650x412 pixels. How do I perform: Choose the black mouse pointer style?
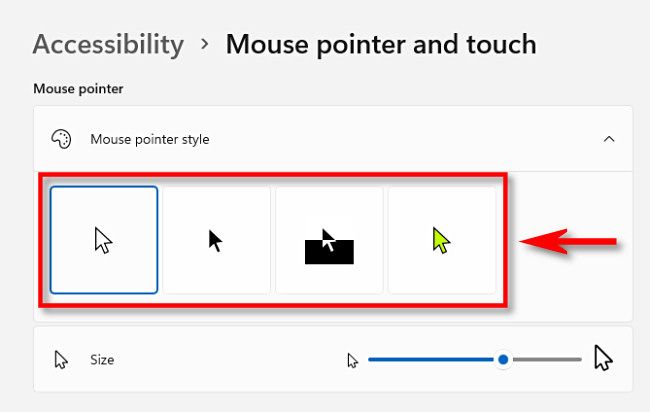tap(216, 240)
